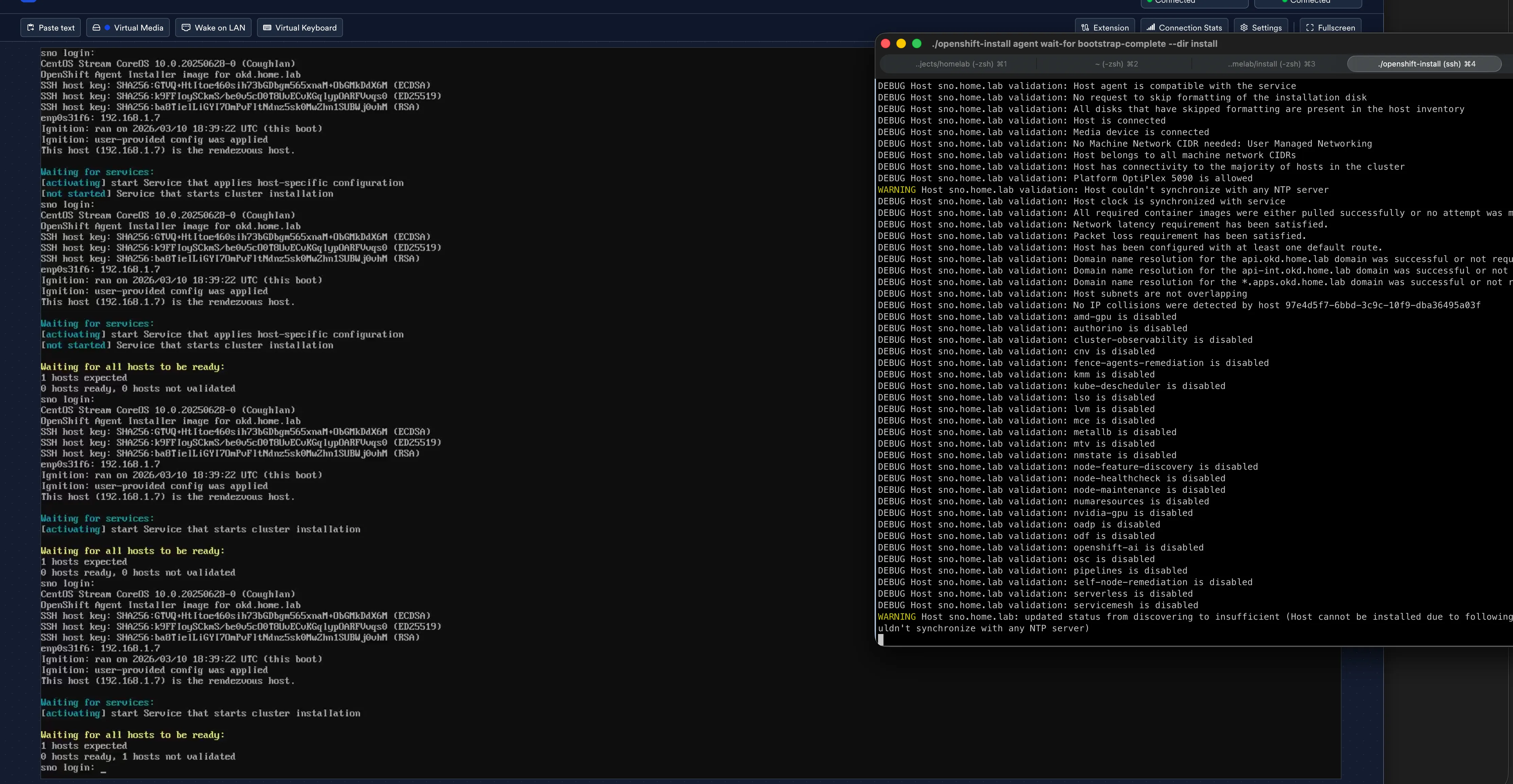Screen dimensions: 1513x784
Task: Click the "kube-descheduler is disabled" line
Action: pyautogui.click(x=1052, y=386)
